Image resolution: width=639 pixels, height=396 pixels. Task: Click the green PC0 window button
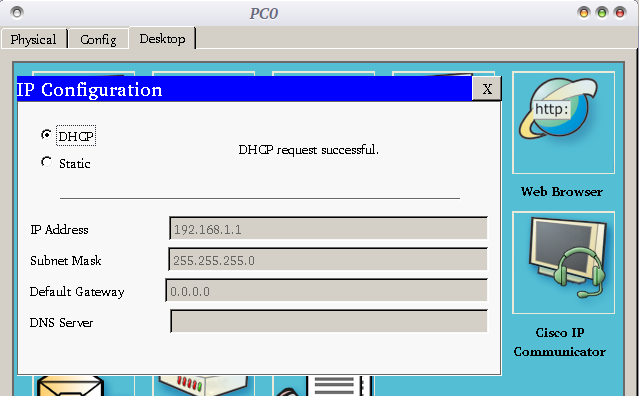[602, 13]
